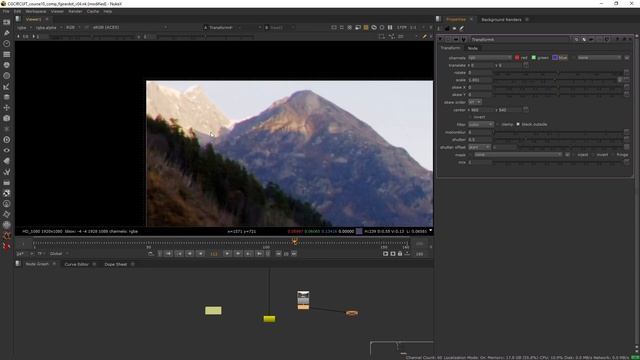The image size is (640, 360).
Task: Open rotate animation menu icon
Action: 627,73
